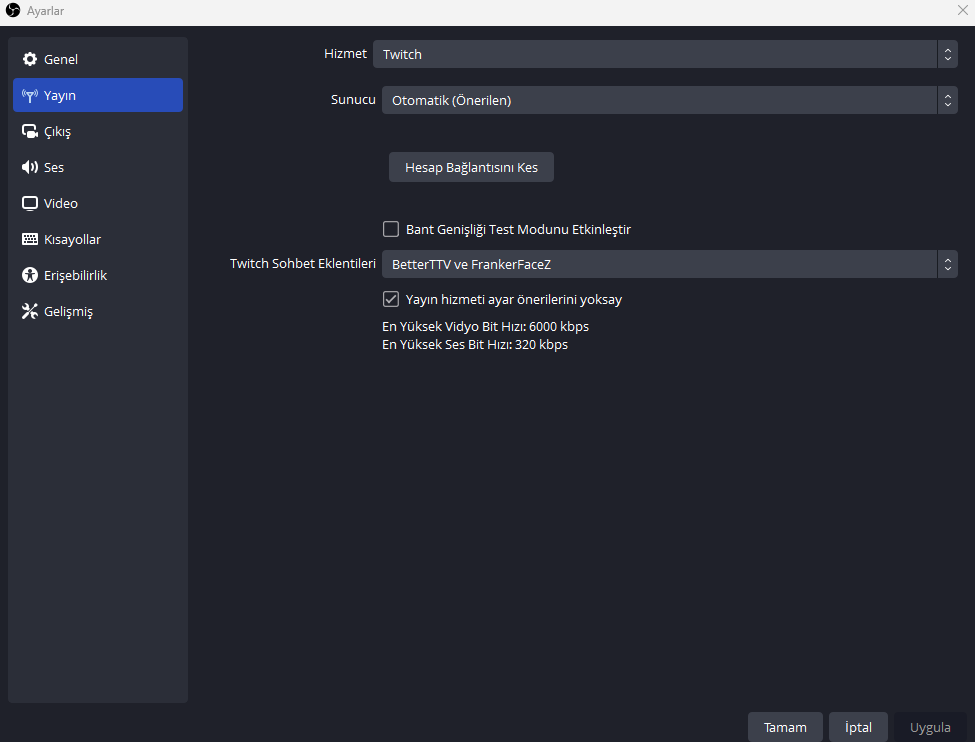The width and height of the screenshot is (975, 742).
Task: Click the En Yüksek Ses Bit Hızı text
Action: [475, 345]
